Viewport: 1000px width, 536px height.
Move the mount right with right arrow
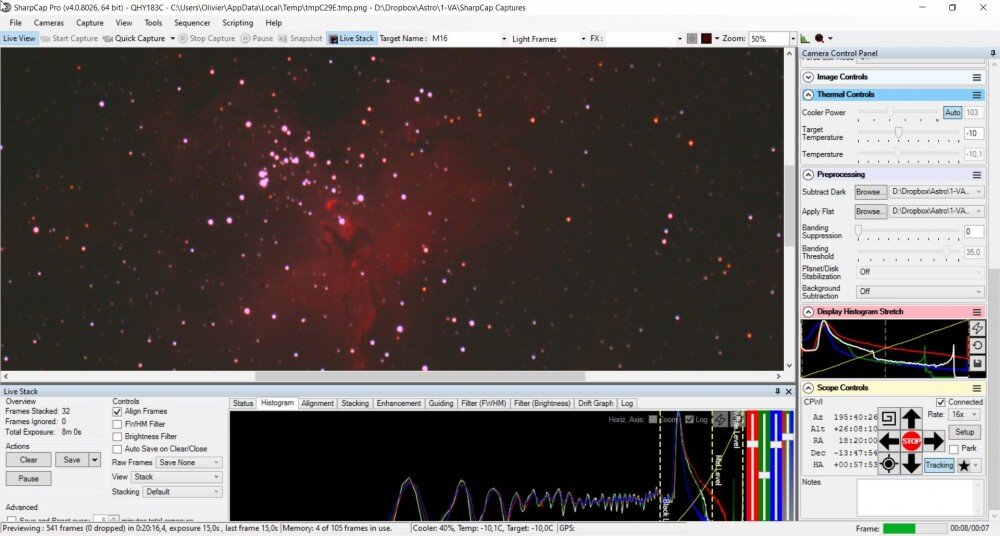pos(934,441)
